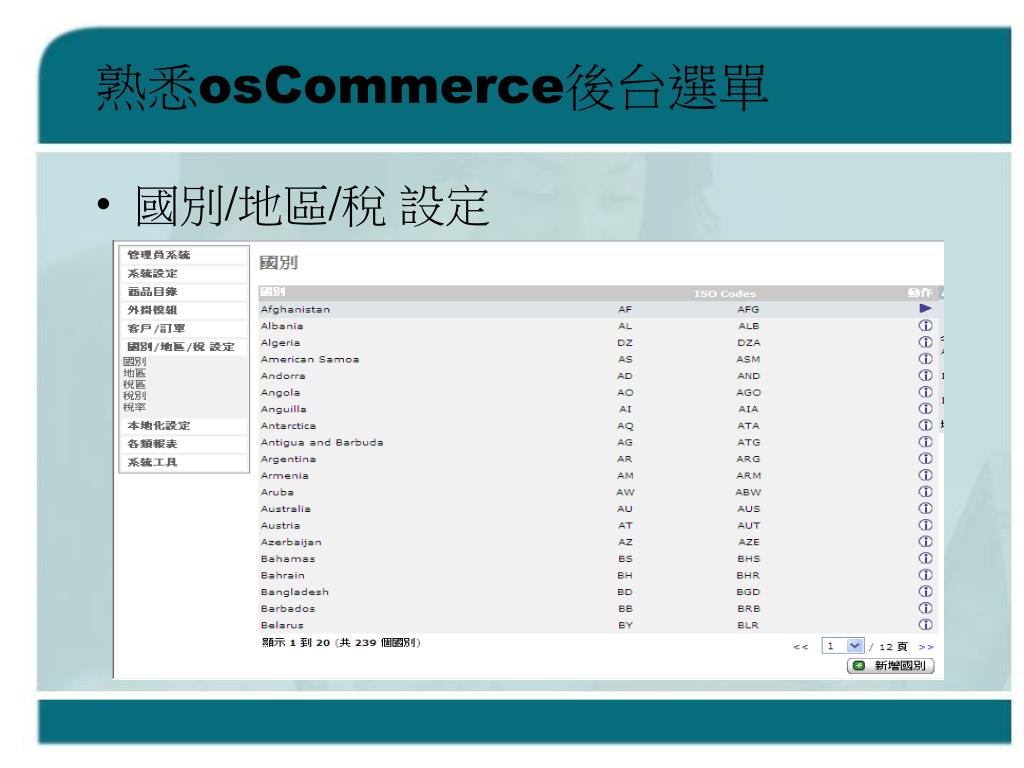1024x768 pixels.
Task: Select the Antigua and Barbuda name
Action: pyautogui.click(x=322, y=442)
